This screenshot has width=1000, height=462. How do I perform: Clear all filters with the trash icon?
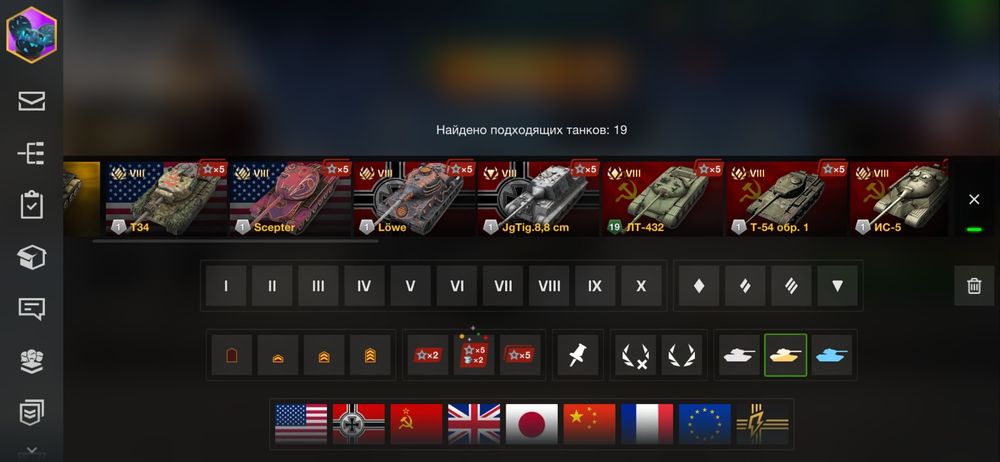click(x=974, y=286)
